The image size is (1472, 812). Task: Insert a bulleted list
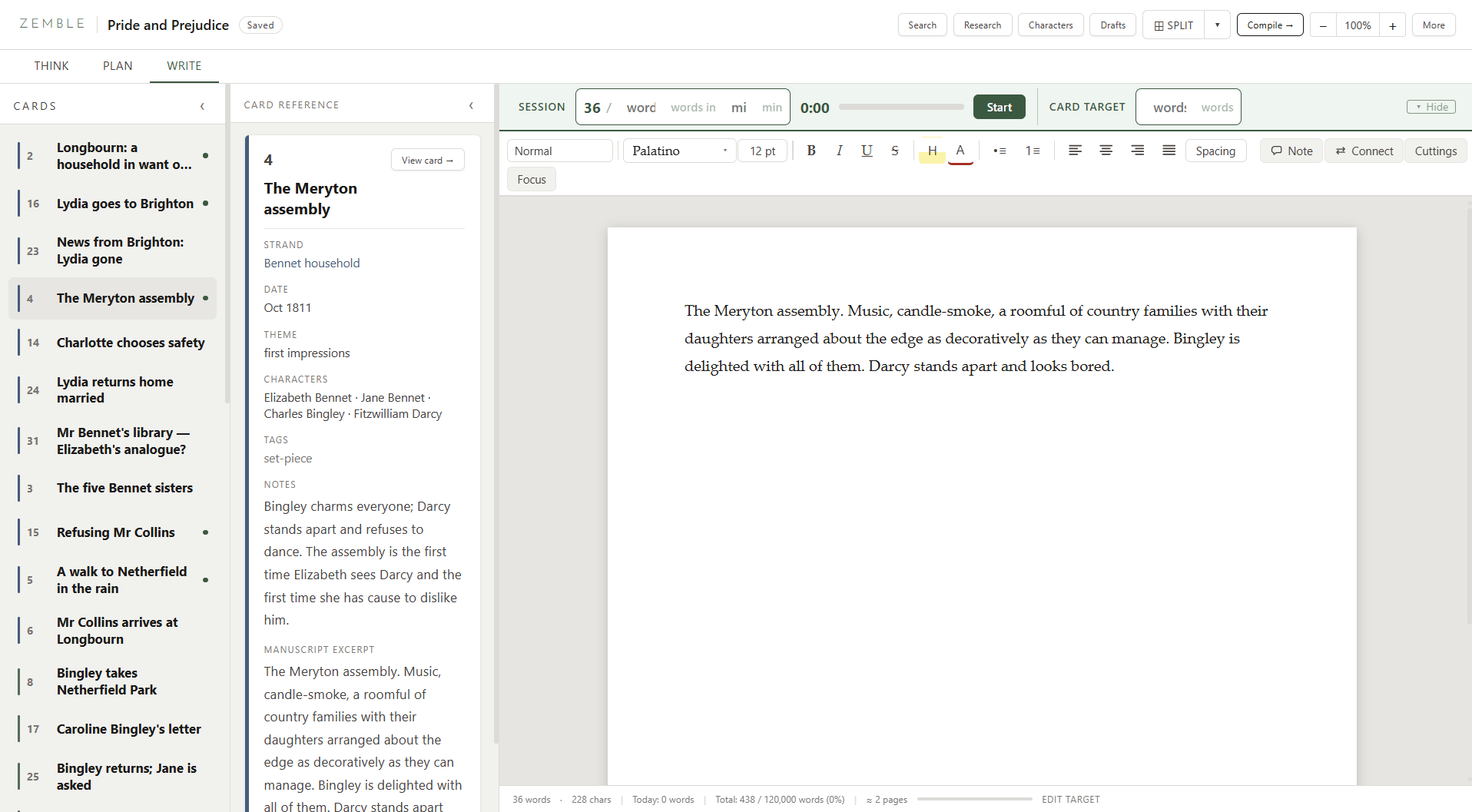pos(1000,151)
